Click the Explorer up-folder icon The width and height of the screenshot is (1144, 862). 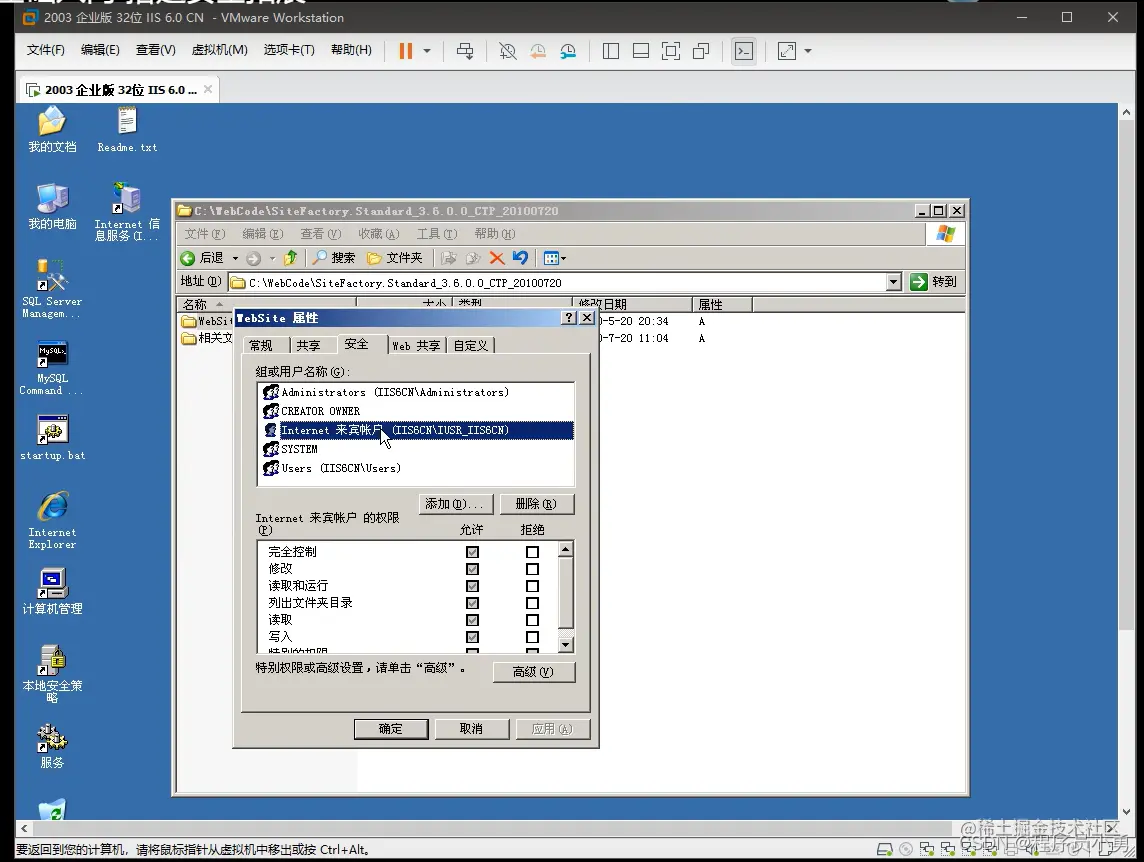[x=290, y=258]
